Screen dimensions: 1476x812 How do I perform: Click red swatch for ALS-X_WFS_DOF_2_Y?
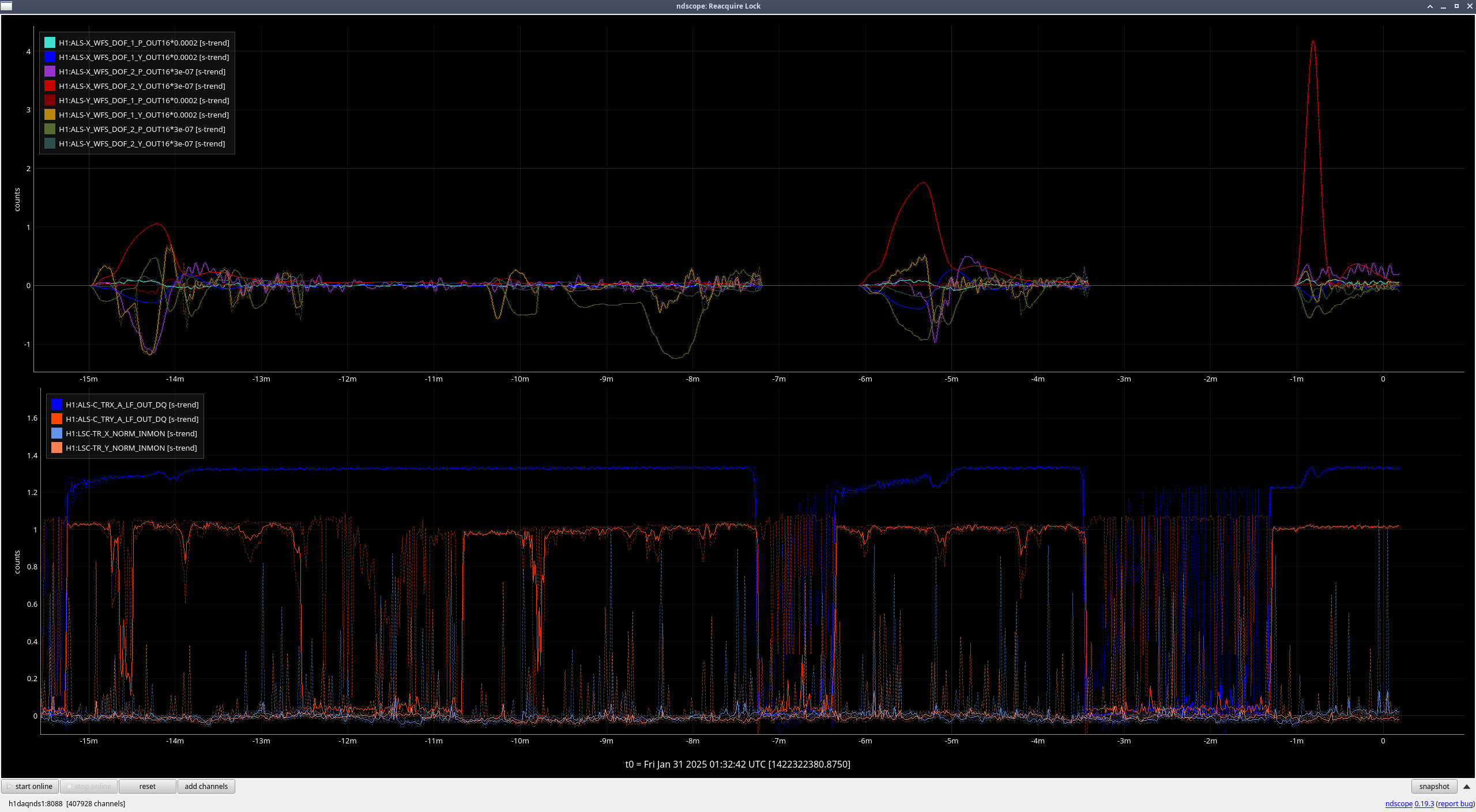[50, 86]
